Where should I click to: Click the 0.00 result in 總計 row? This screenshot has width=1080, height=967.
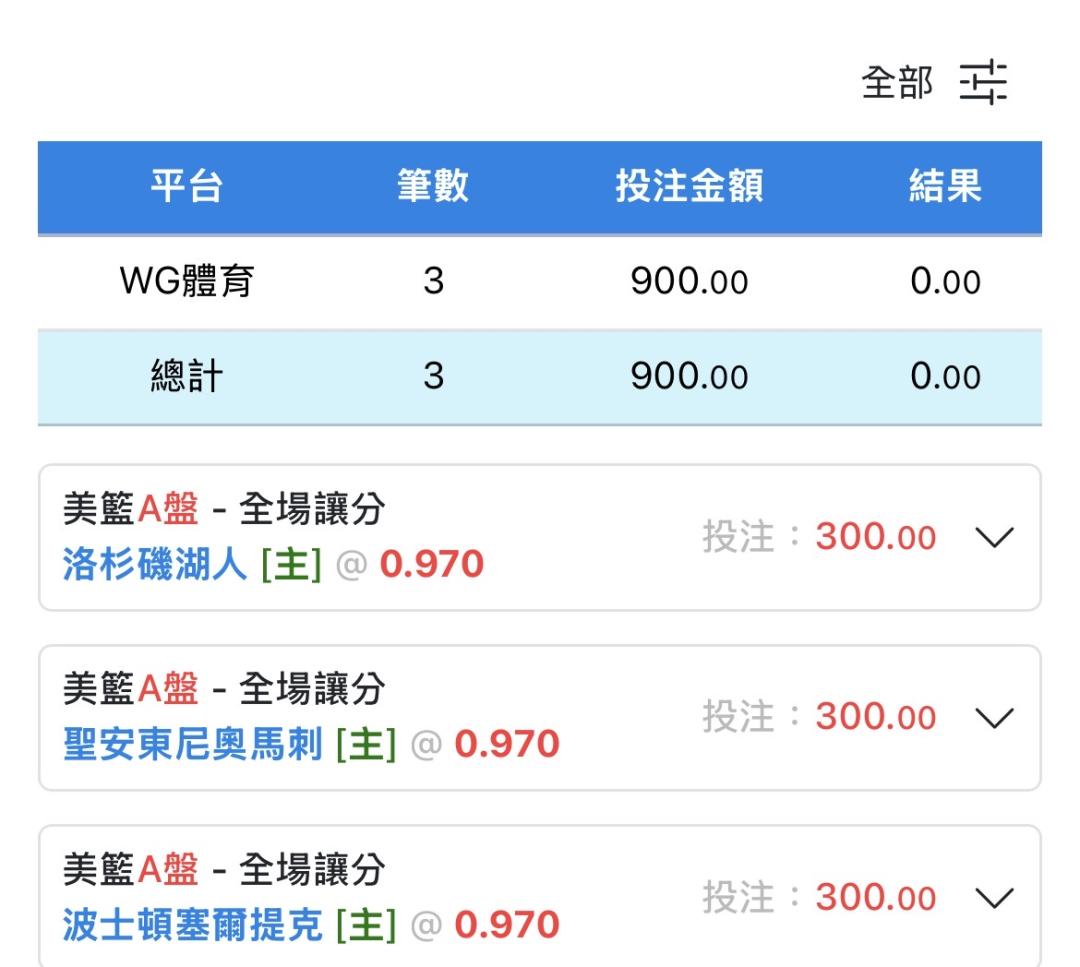(x=945, y=377)
